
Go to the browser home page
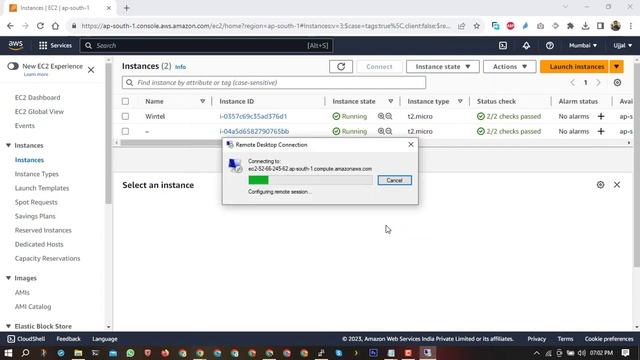coord(55,26)
